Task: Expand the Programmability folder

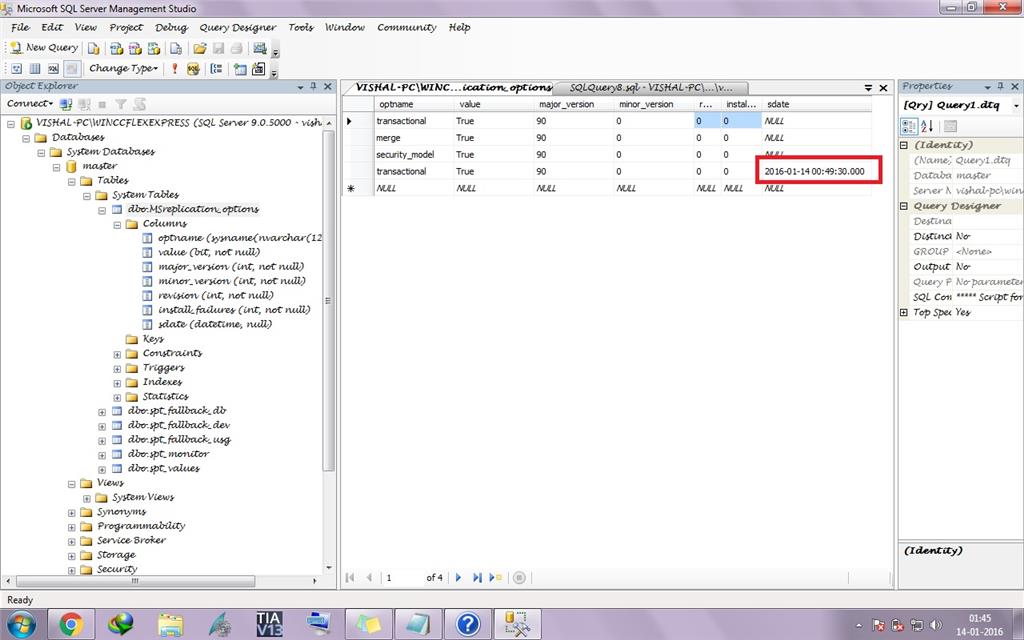Action: click(72, 527)
